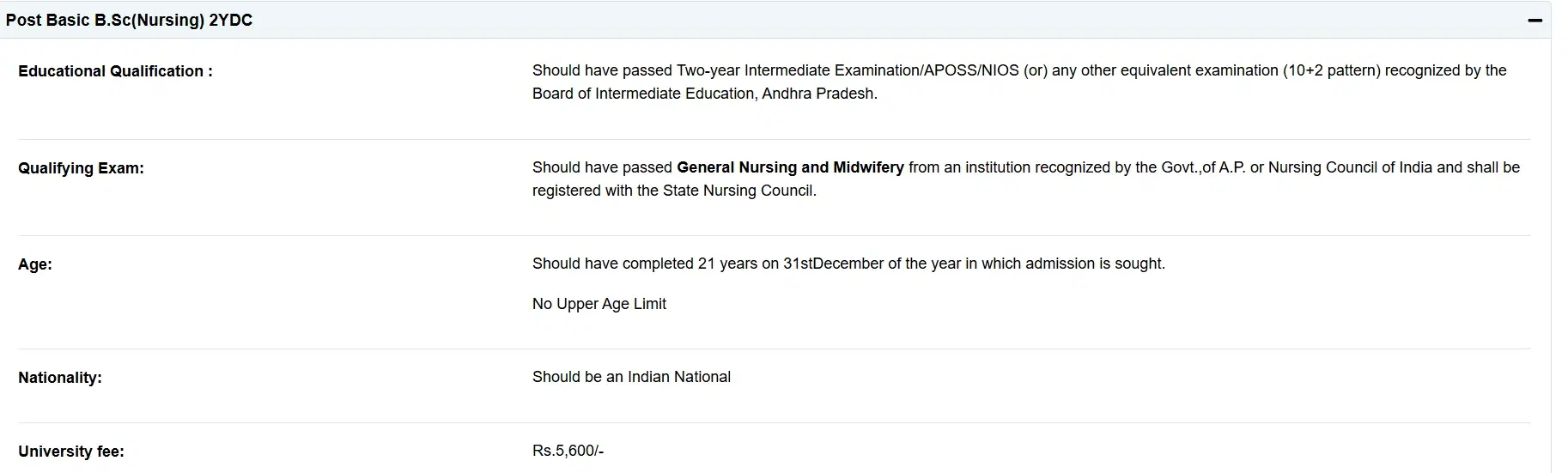Collapse the Post Basic B.Sc(Nursing) section minus icon
The height and width of the screenshot is (473, 1568).
1535,20
